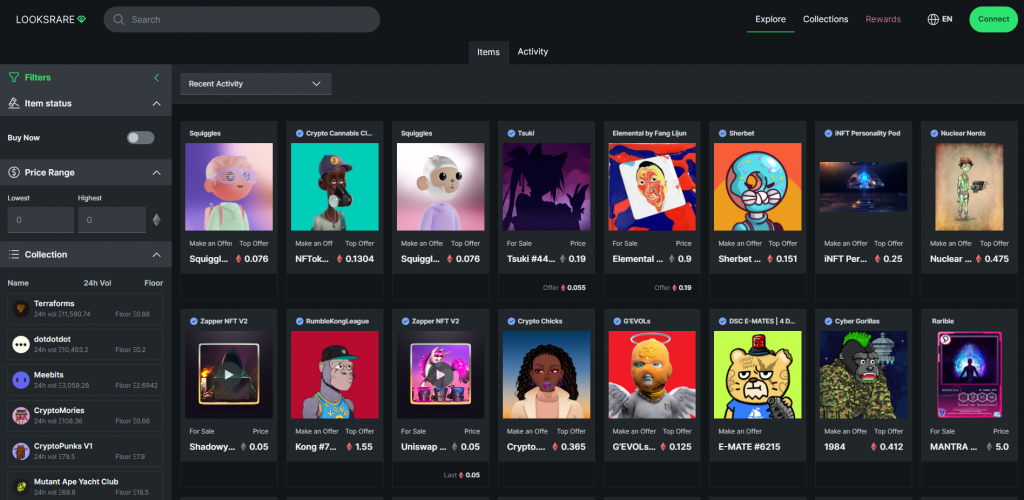Image resolution: width=1024 pixels, height=500 pixels.
Task: Open the dotdotdot collection row
Action: (85, 344)
